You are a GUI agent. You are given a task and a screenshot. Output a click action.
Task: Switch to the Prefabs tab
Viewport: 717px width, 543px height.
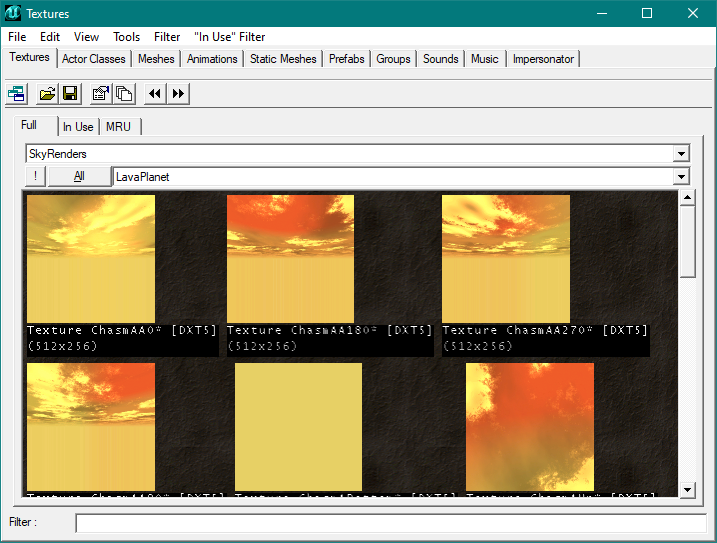347,59
